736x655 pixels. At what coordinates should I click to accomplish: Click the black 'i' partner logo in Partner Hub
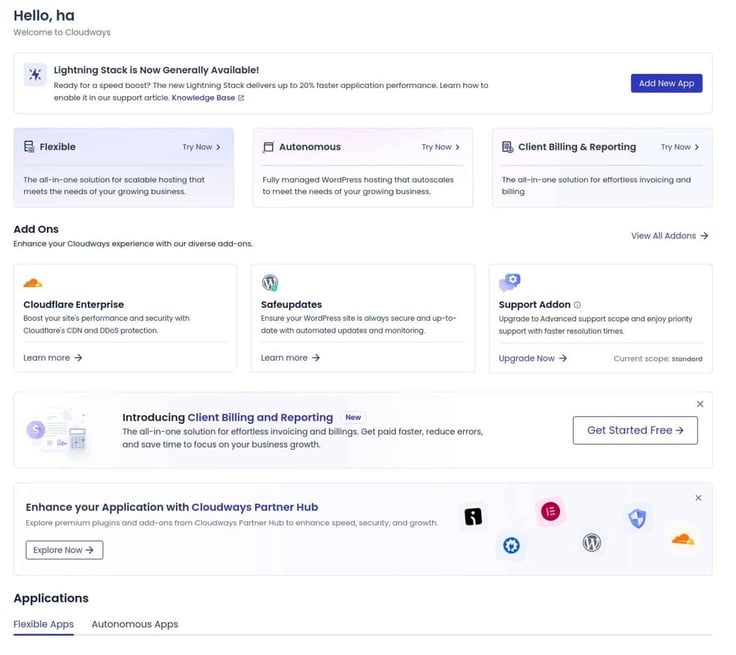473,517
